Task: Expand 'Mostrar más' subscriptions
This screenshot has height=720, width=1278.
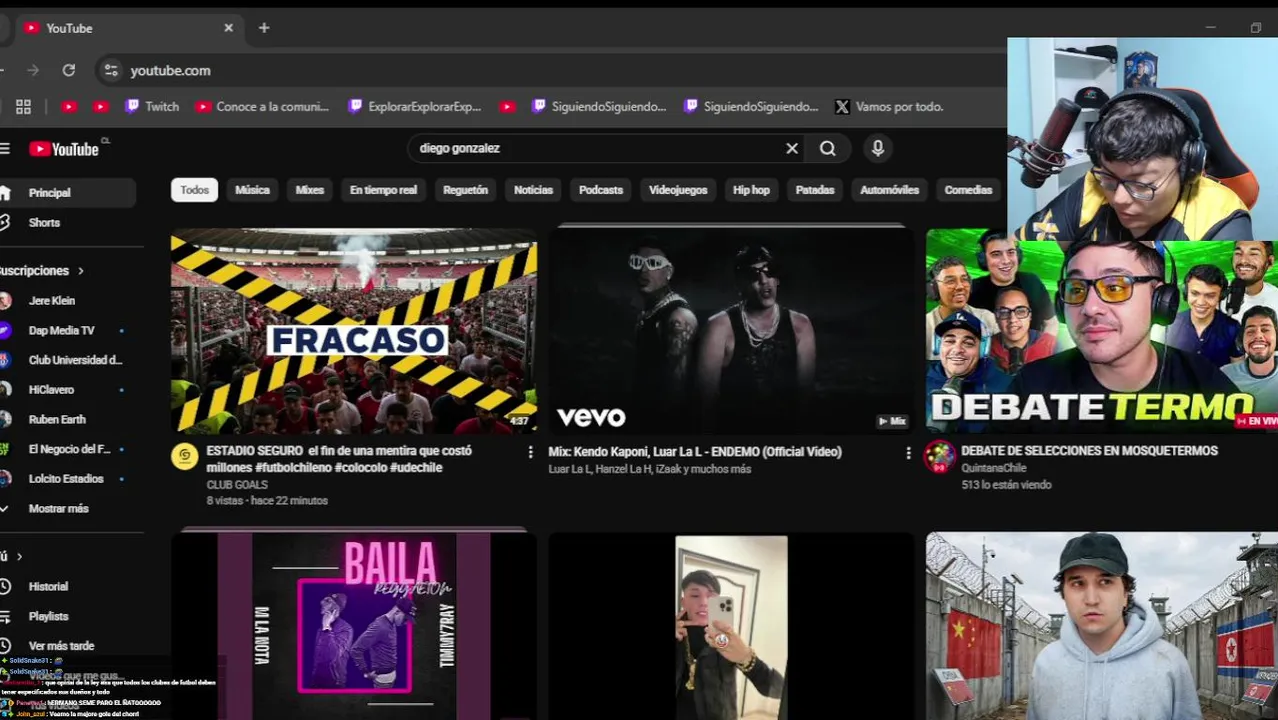Action: point(58,508)
